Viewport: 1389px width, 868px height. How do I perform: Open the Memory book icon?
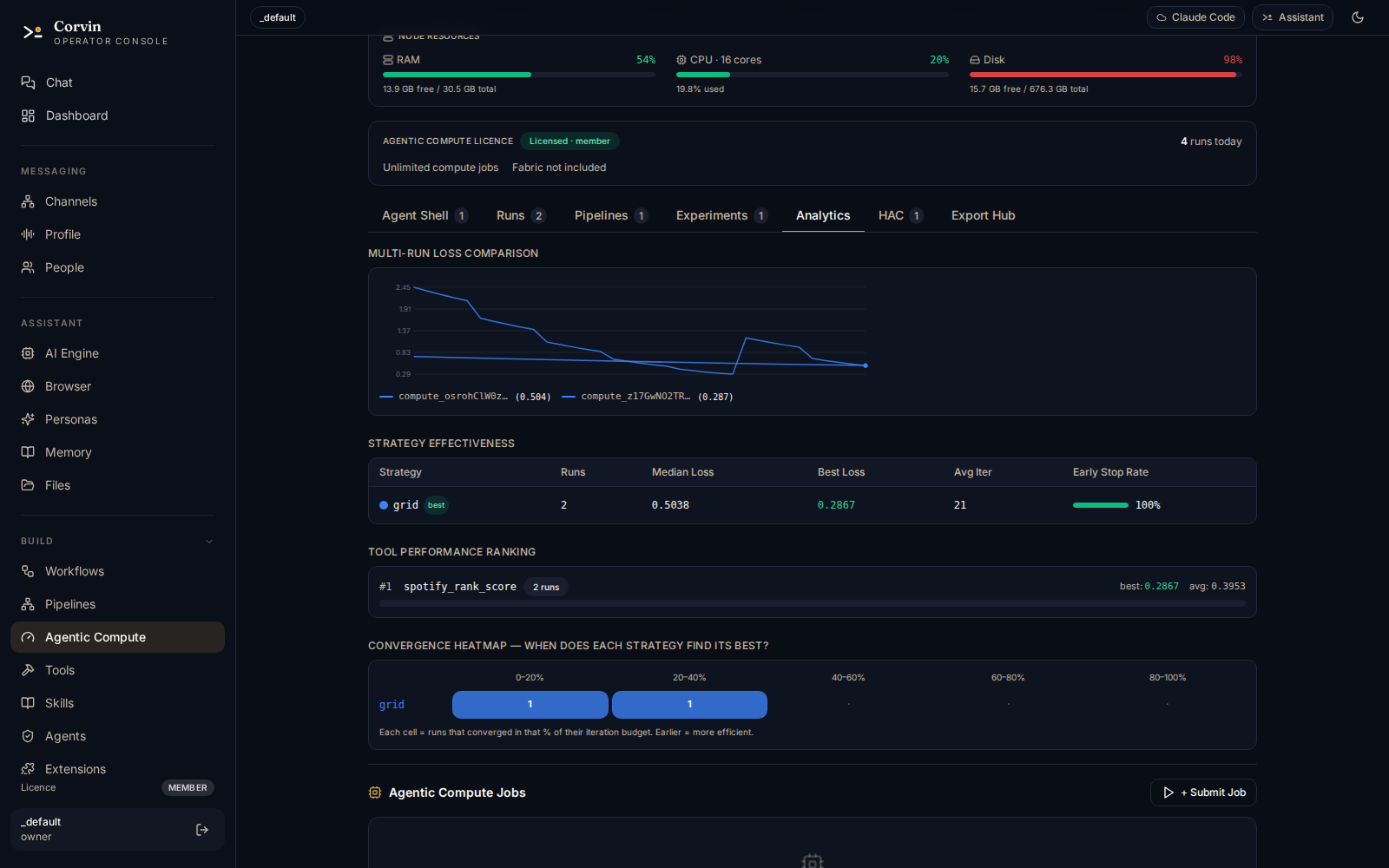[28, 452]
